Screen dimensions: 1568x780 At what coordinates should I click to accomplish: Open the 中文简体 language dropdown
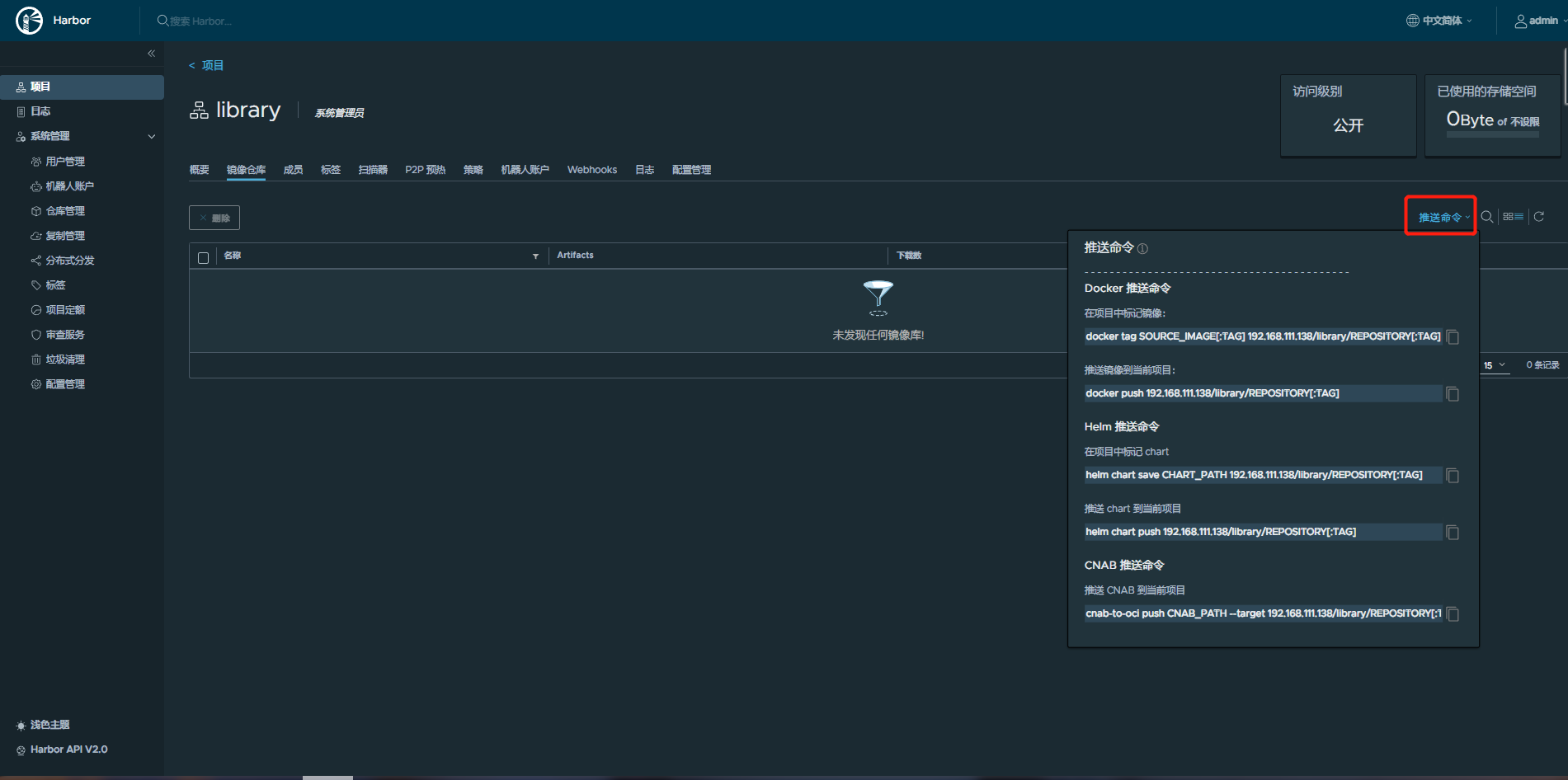pos(1439,21)
